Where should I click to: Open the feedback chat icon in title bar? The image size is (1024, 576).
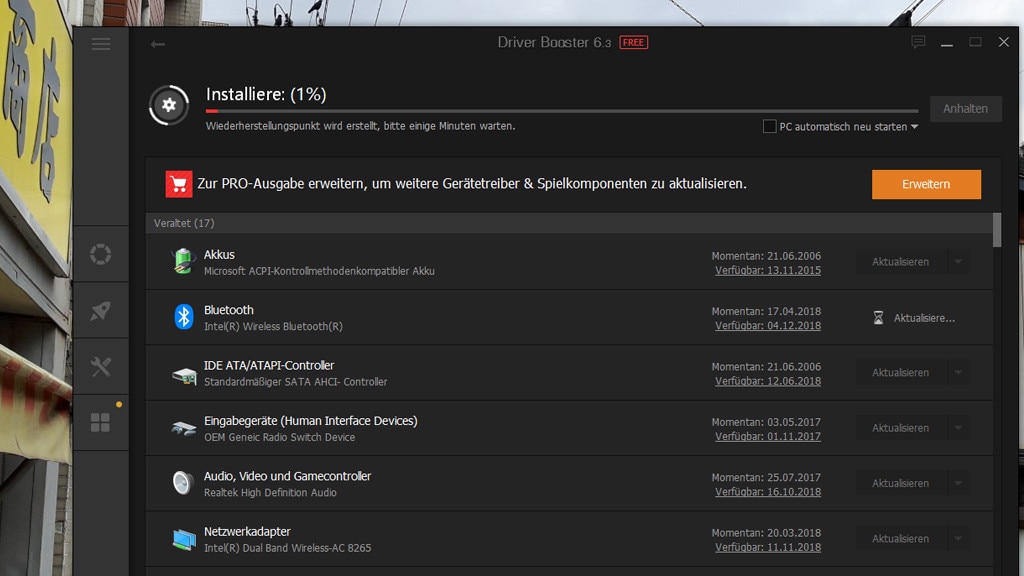pos(918,42)
